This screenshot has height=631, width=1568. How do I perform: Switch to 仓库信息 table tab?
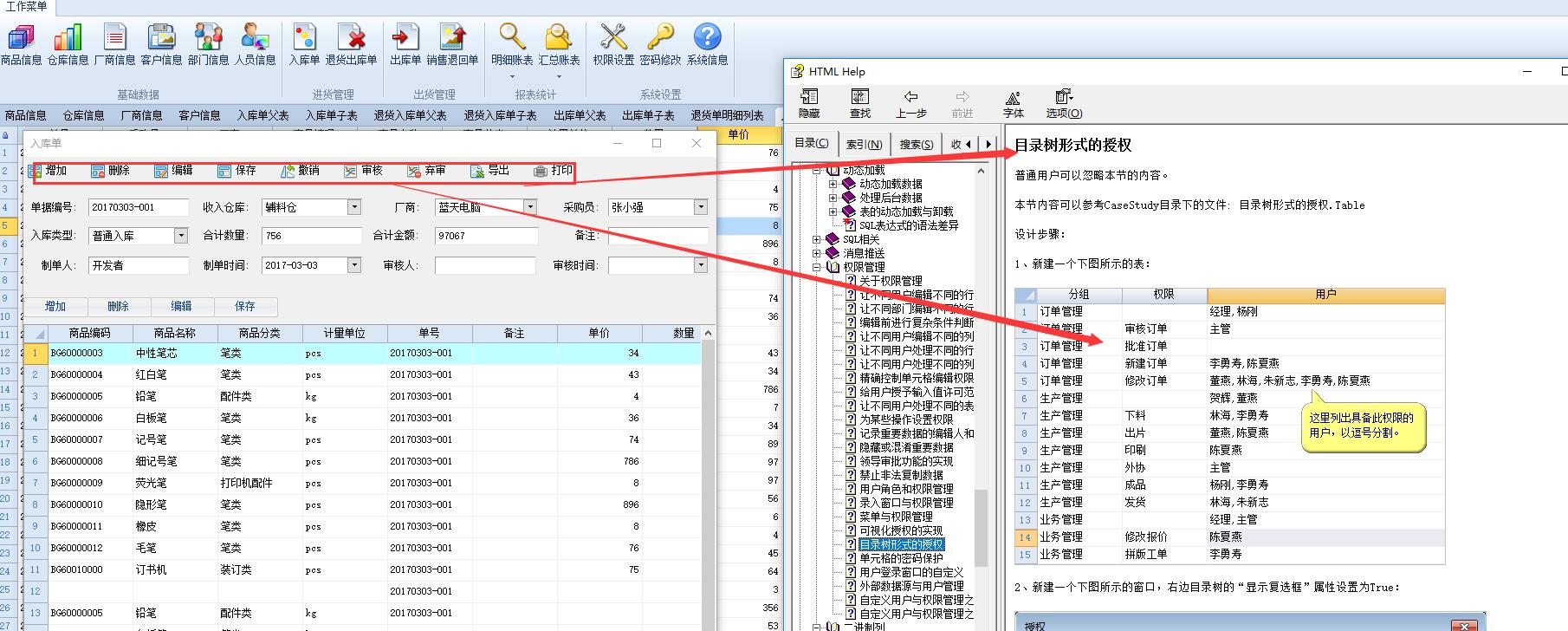pos(83,115)
